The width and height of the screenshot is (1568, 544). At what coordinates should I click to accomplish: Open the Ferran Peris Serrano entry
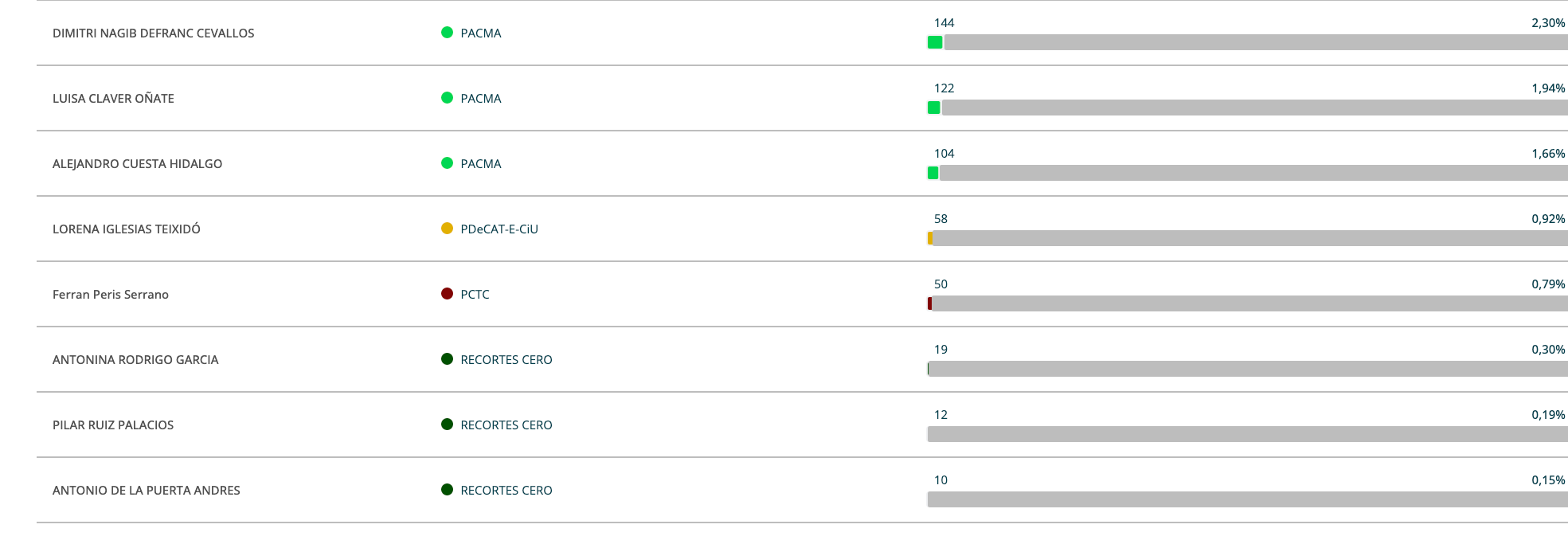click(110, 295)
